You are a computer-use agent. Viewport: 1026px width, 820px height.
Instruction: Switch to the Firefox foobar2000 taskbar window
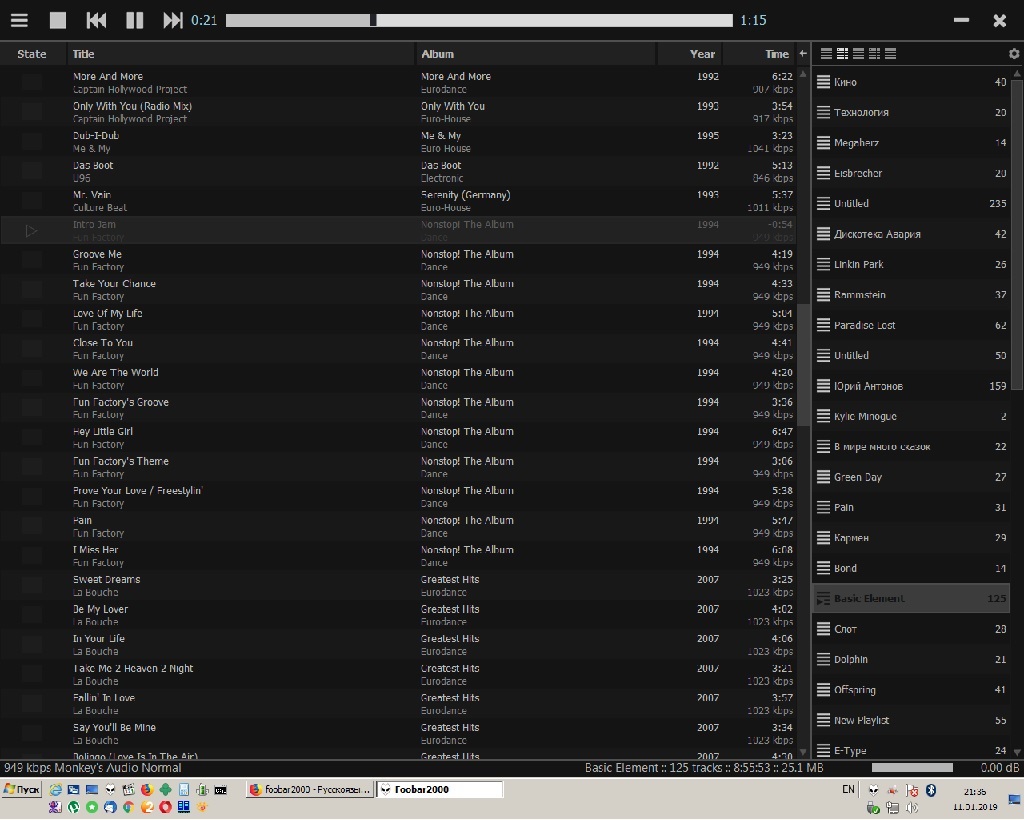[x=310, y=789]
